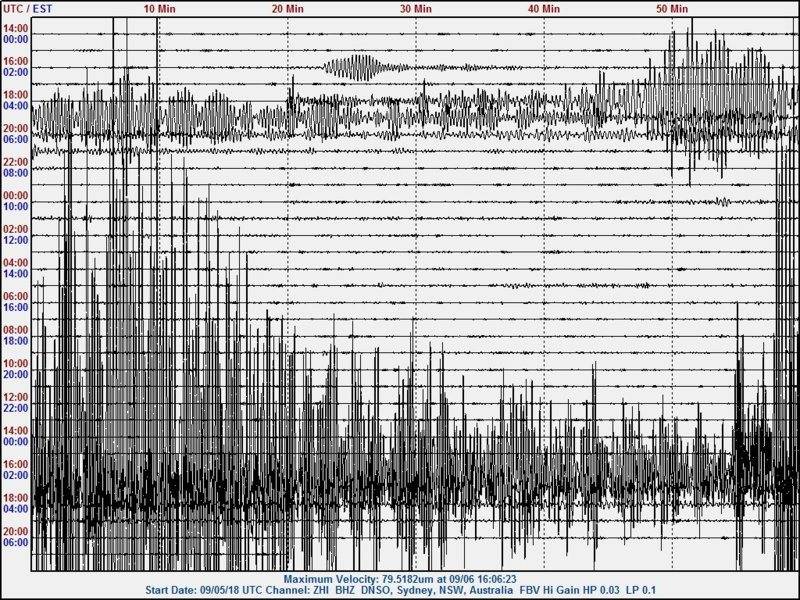Click the "UTC / EST" axis header label

28,9
